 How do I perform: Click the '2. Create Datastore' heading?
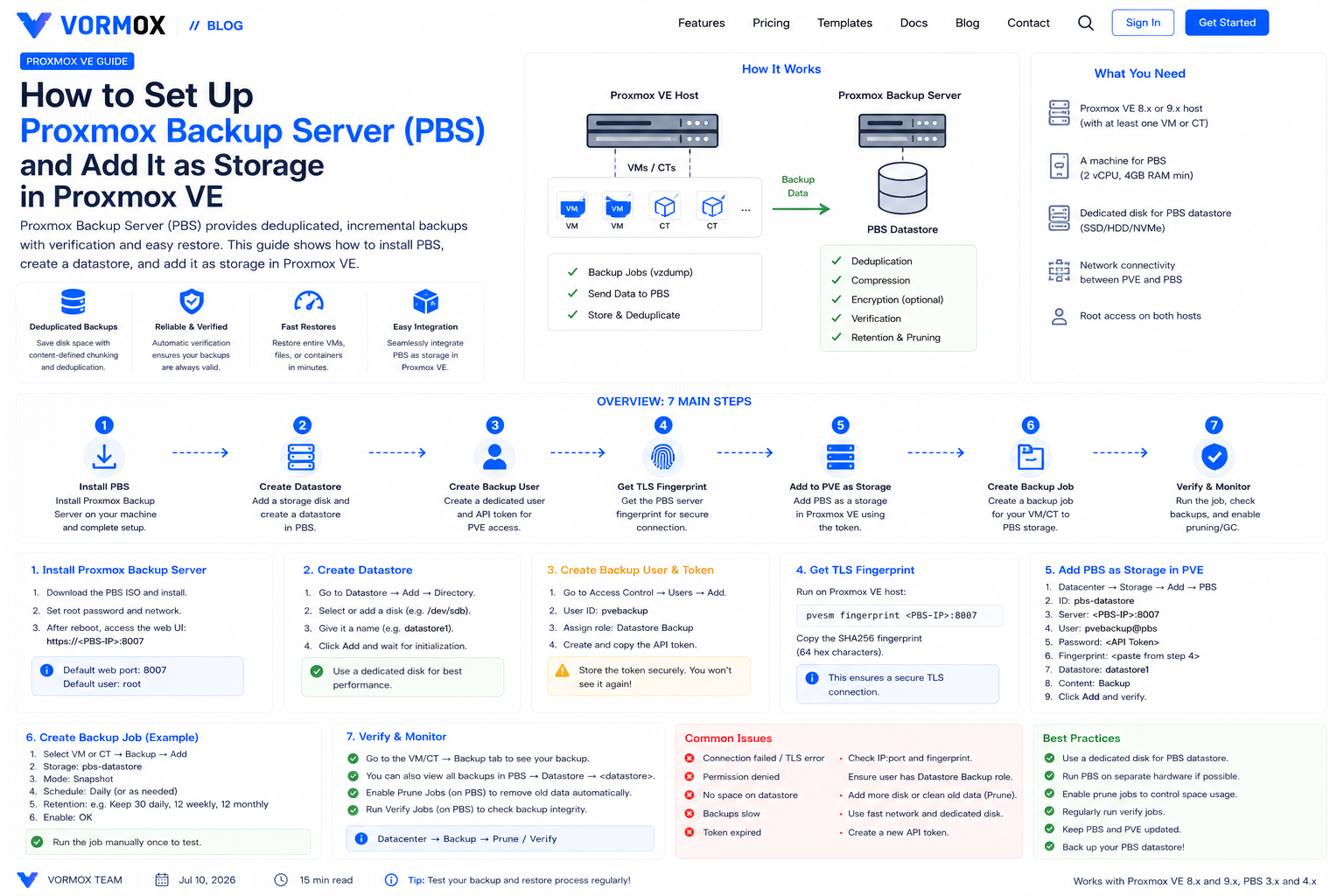tap(358, 570)
